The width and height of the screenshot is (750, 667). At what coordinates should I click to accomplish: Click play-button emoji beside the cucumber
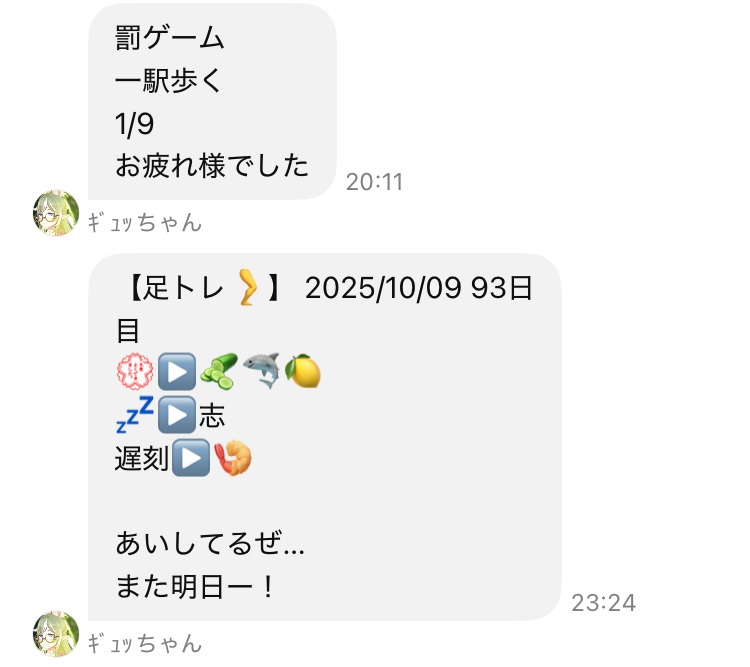[177, 372]
